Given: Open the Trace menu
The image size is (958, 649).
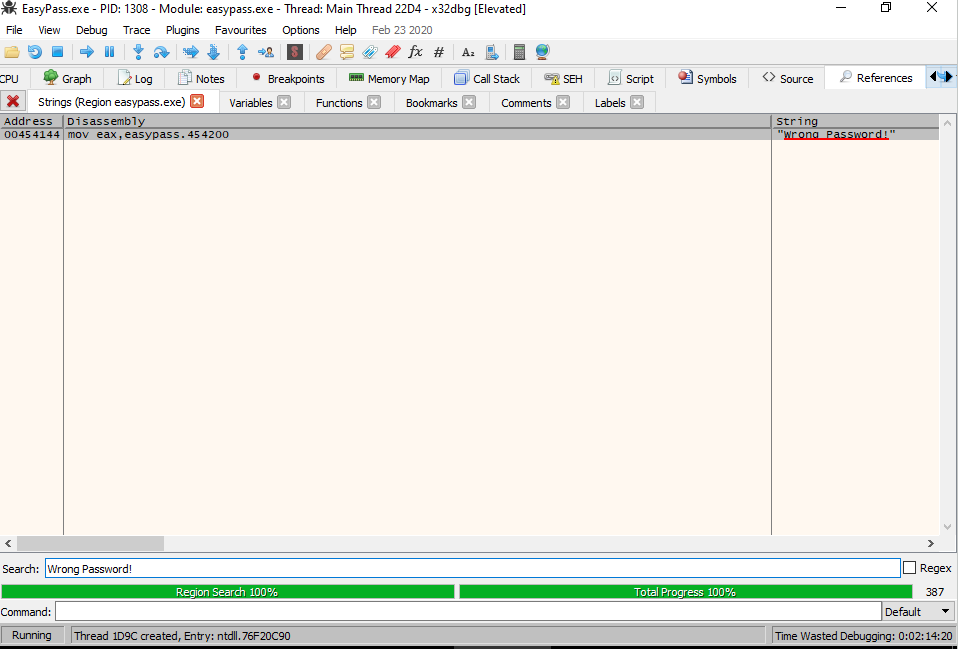Looking at the screenshot, I should [x=136, y=30].
